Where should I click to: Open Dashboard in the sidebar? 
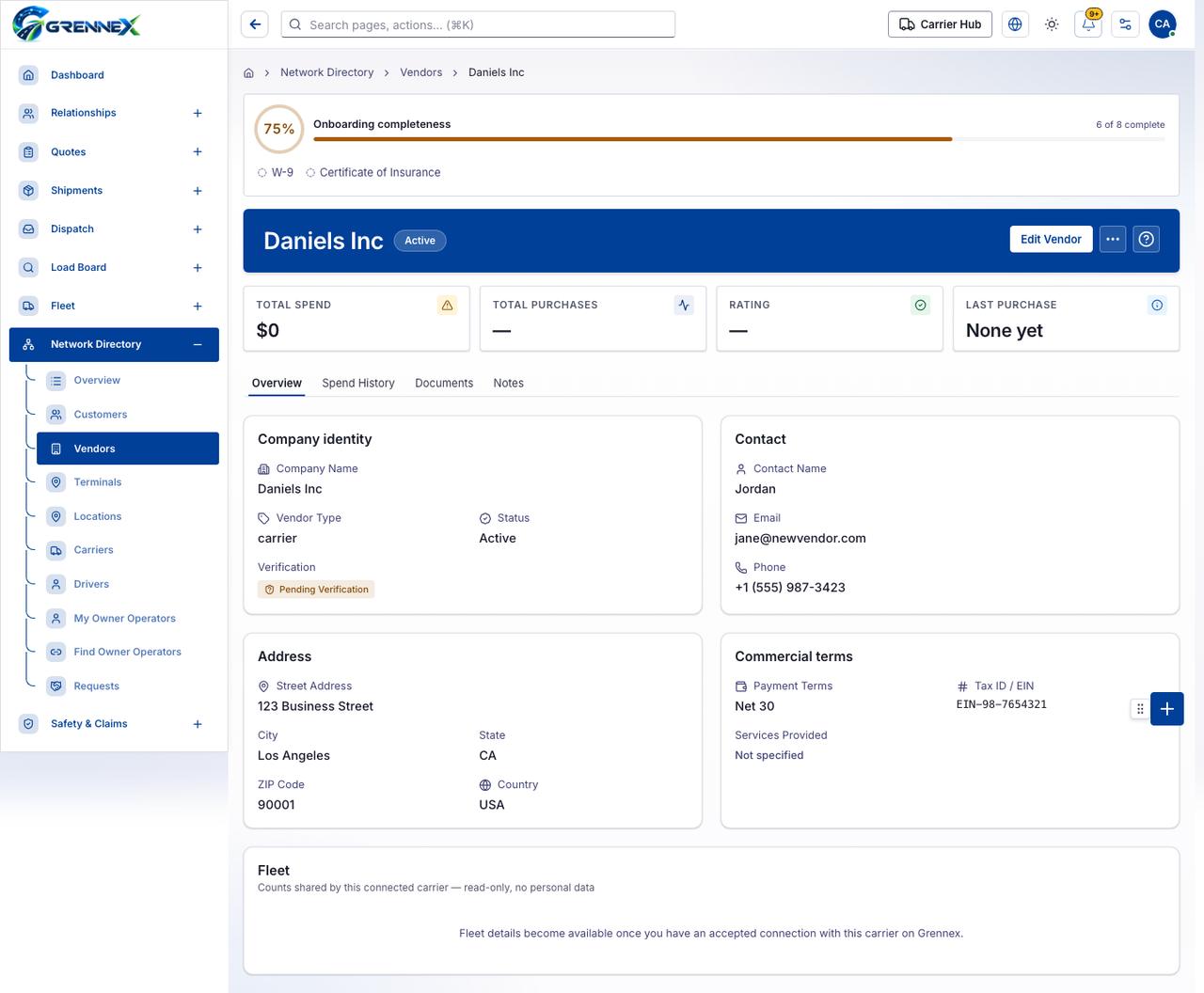point(113,75)
